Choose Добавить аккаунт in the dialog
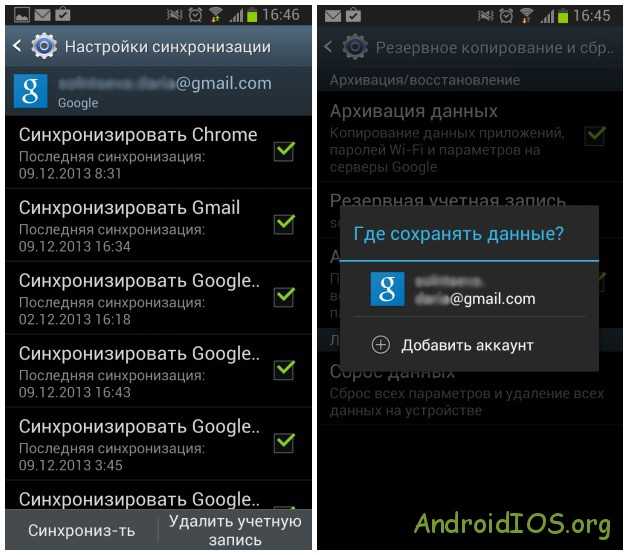This screenshot has width=628, height=555. (469, 345)
